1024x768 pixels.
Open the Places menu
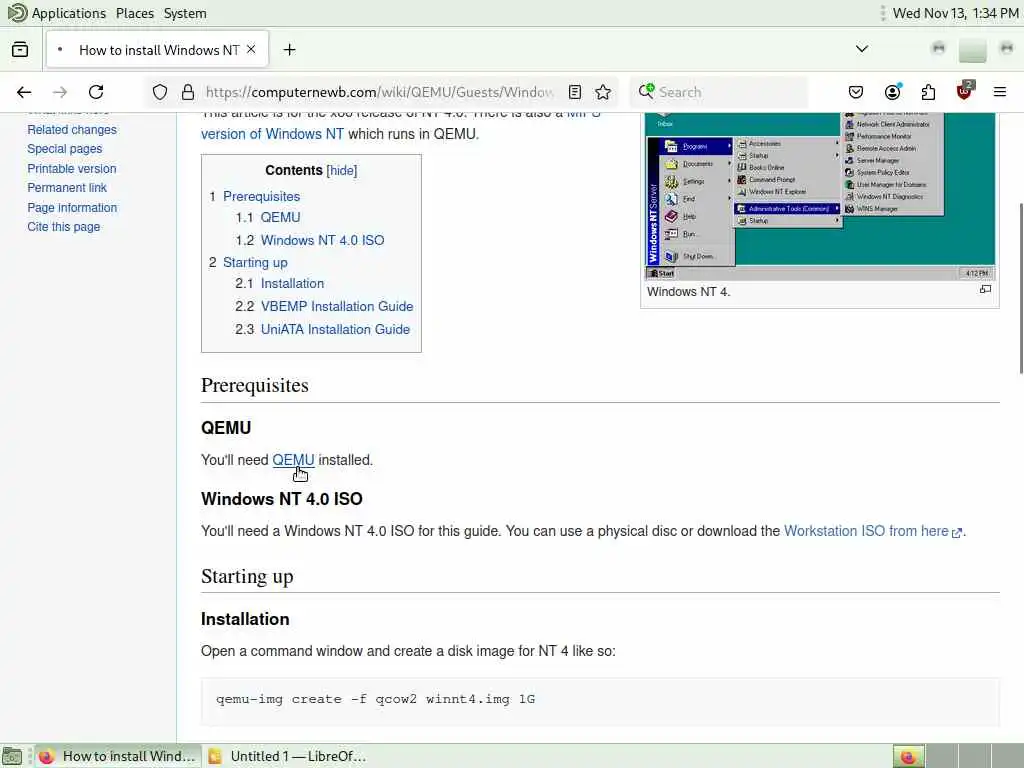point(135,13)
